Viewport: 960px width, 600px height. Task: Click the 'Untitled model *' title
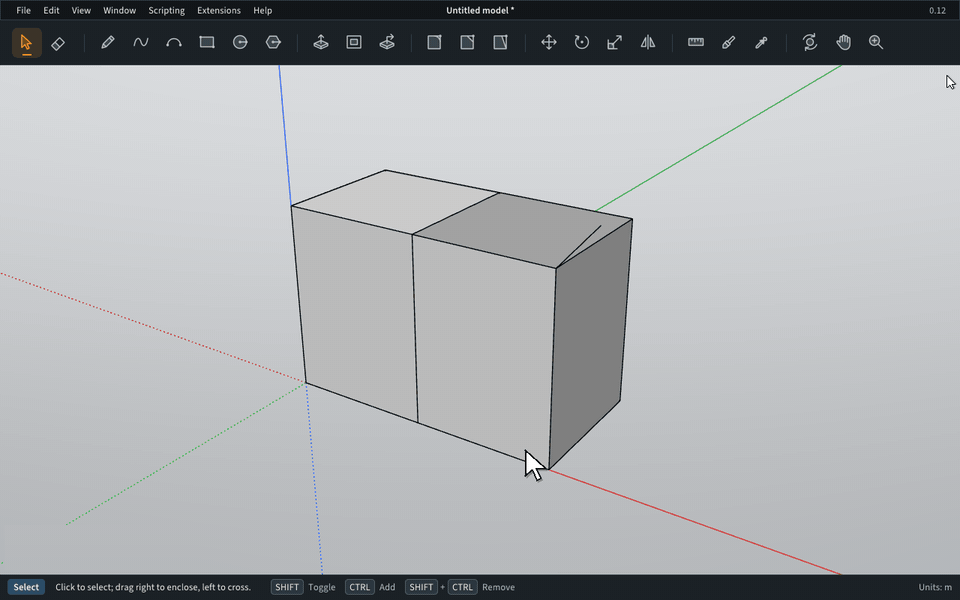[480, 10]
